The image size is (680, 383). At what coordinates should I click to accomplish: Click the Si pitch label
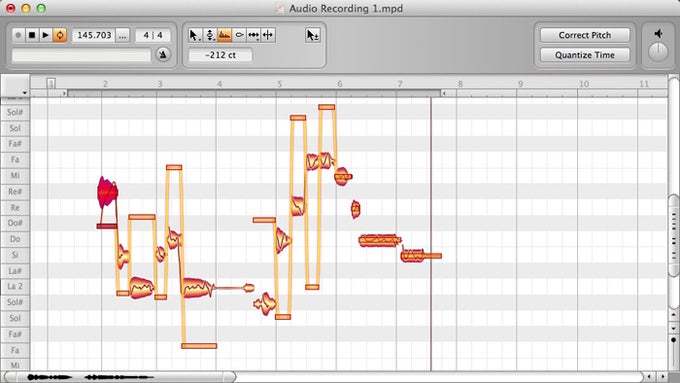pos(15,255)
